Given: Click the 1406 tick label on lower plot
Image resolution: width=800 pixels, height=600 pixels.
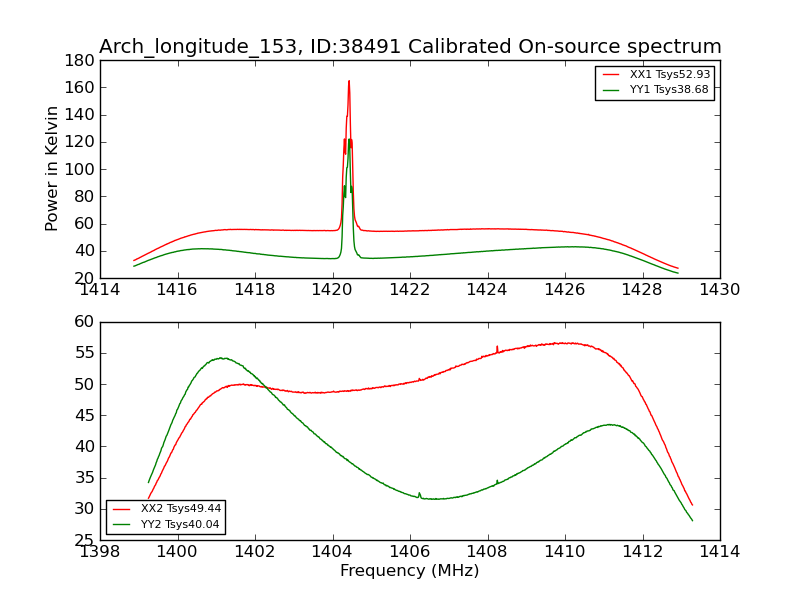Looking at the screenshot, I should pyautogui.click(x=410, y=552).
